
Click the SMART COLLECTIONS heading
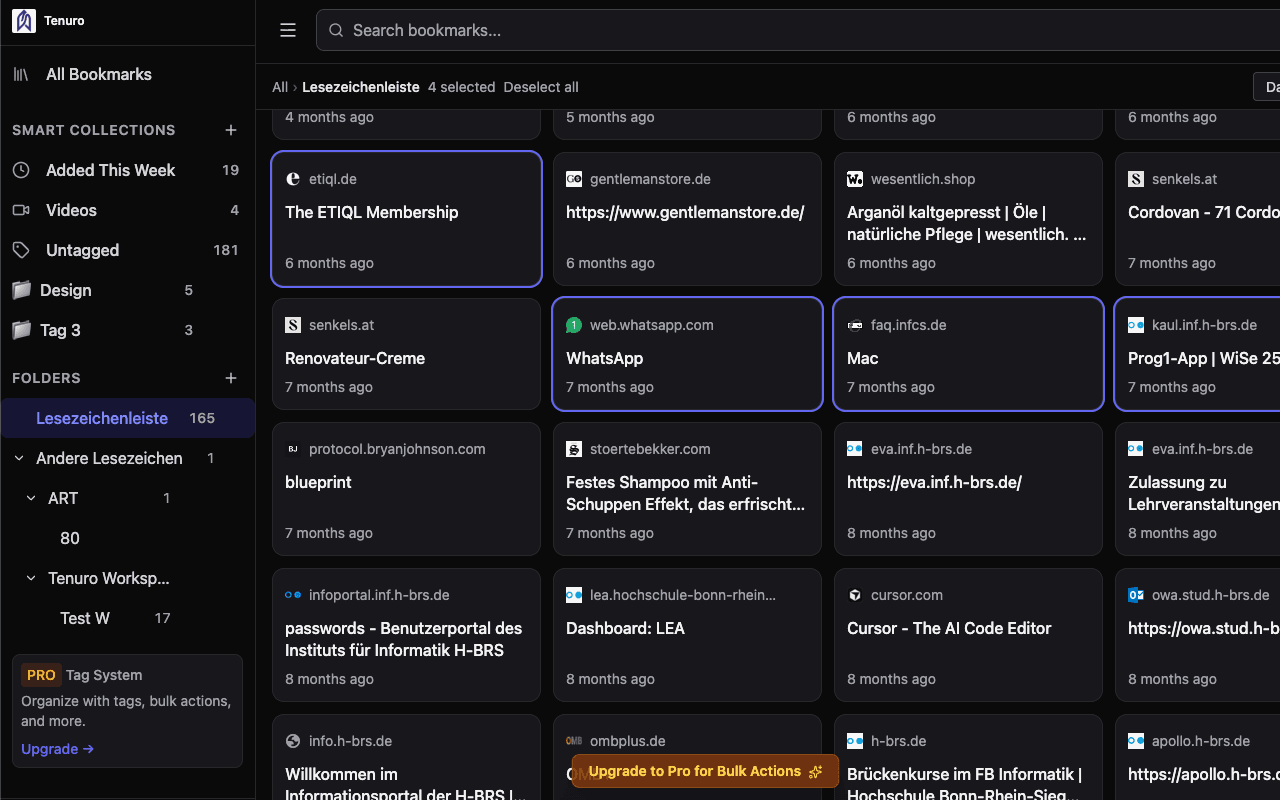[x=94, y=130]
